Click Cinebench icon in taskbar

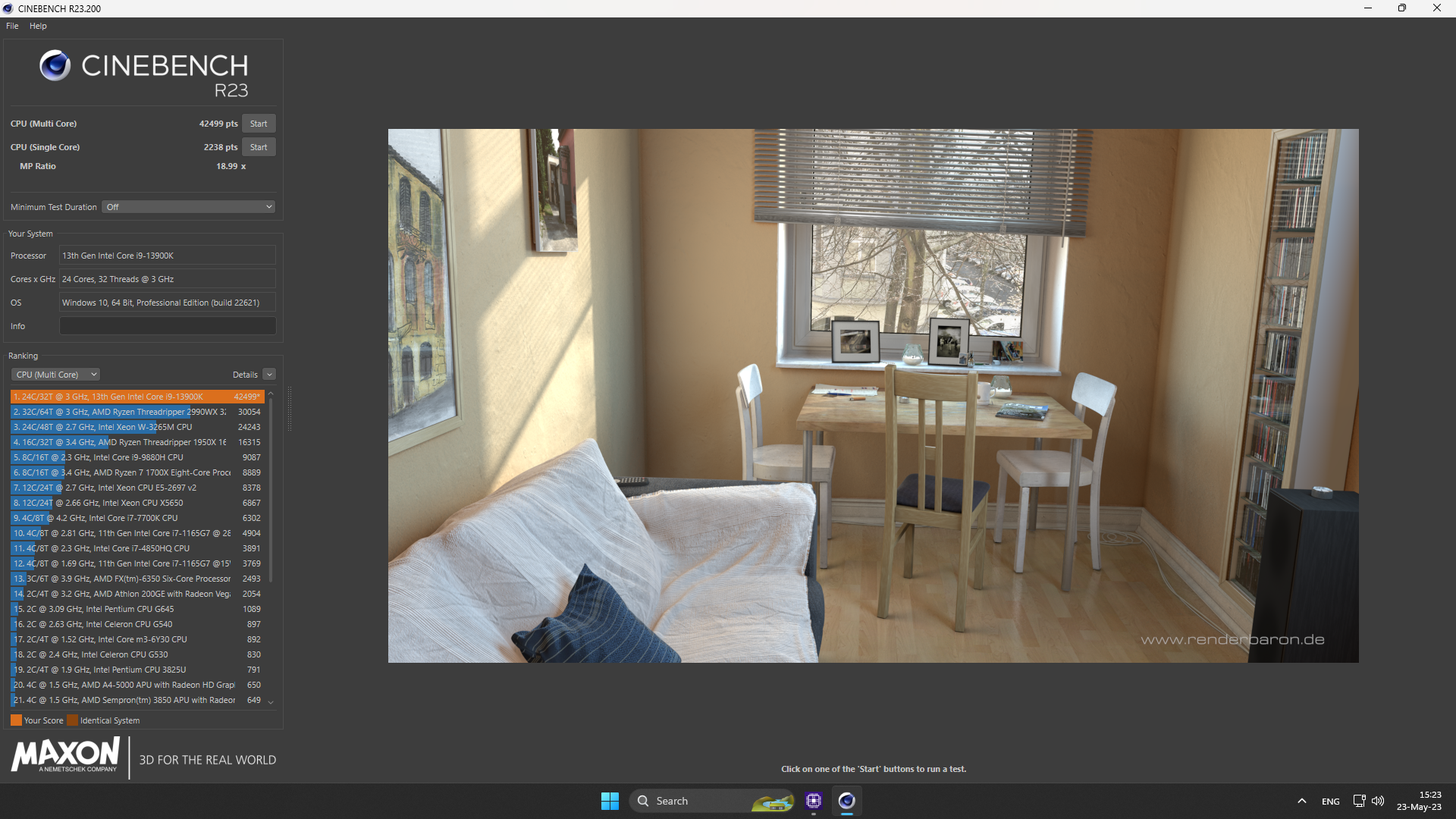(846, 801)
